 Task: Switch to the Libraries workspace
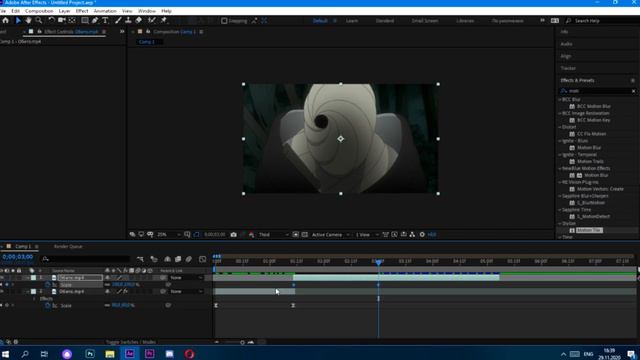[465, 21]
